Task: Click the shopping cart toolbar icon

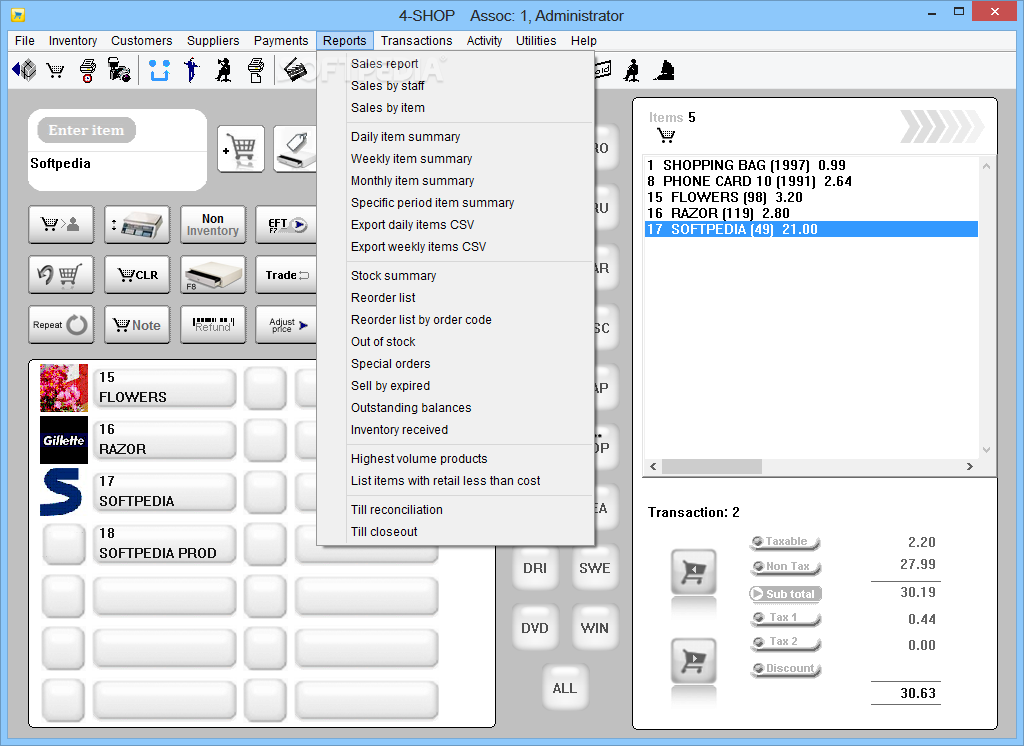Action: [56, 70]
